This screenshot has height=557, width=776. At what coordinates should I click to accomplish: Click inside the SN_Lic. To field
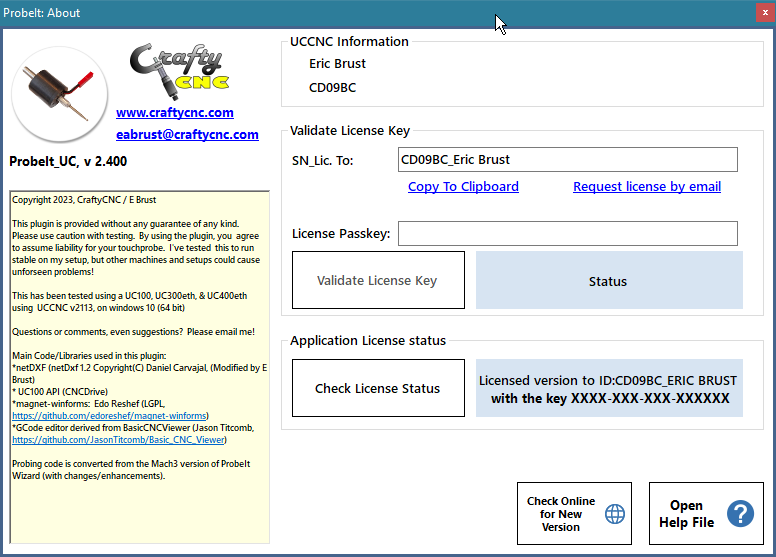[x=568, y=159]
